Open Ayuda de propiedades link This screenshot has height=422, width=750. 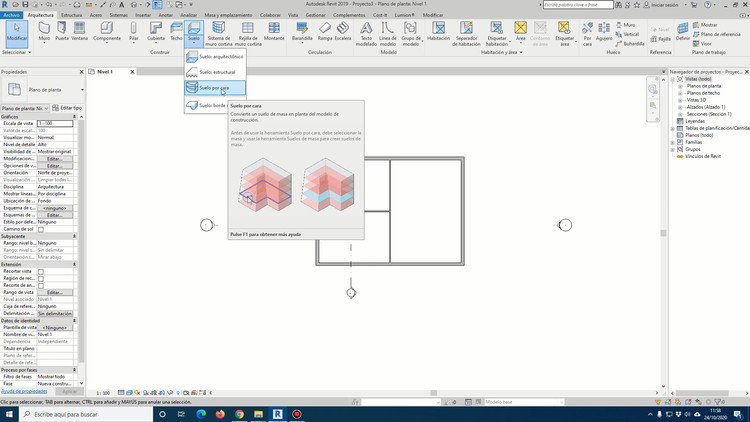coord(24,391)
